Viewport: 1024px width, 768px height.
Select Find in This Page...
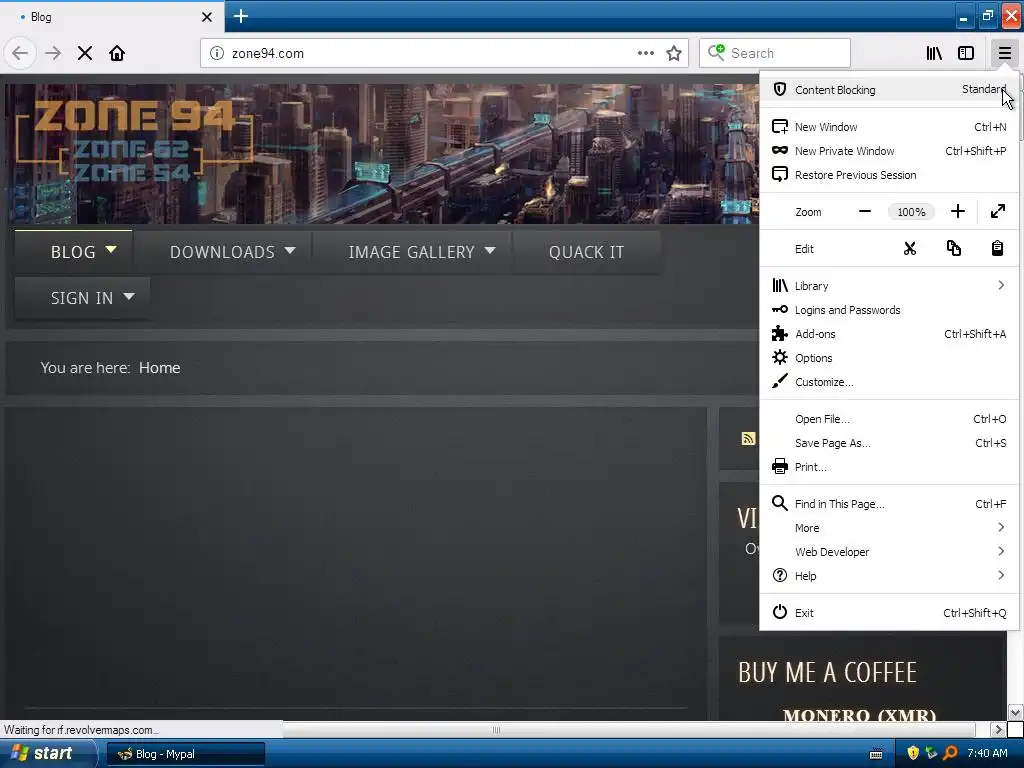[x=889, y=504]
